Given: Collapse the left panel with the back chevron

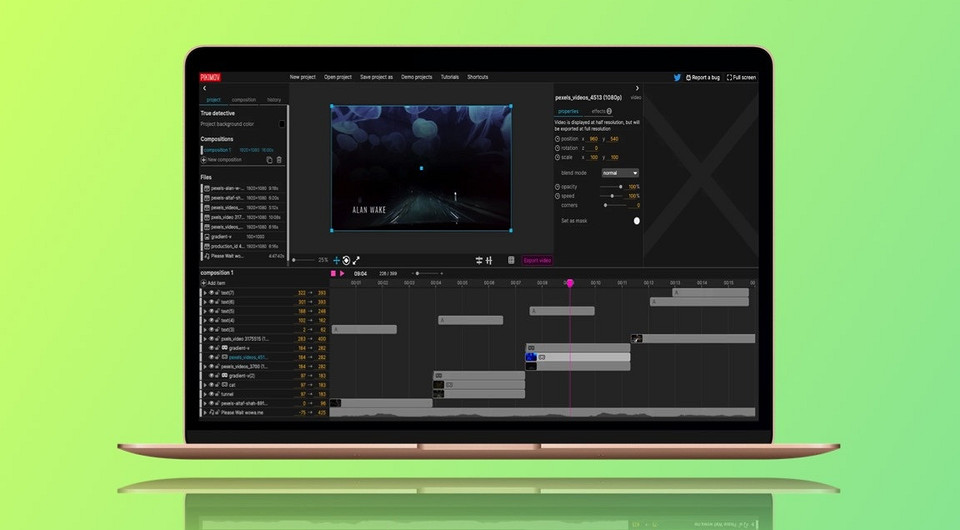Looking at the screenshot, I should coord(204,89).
